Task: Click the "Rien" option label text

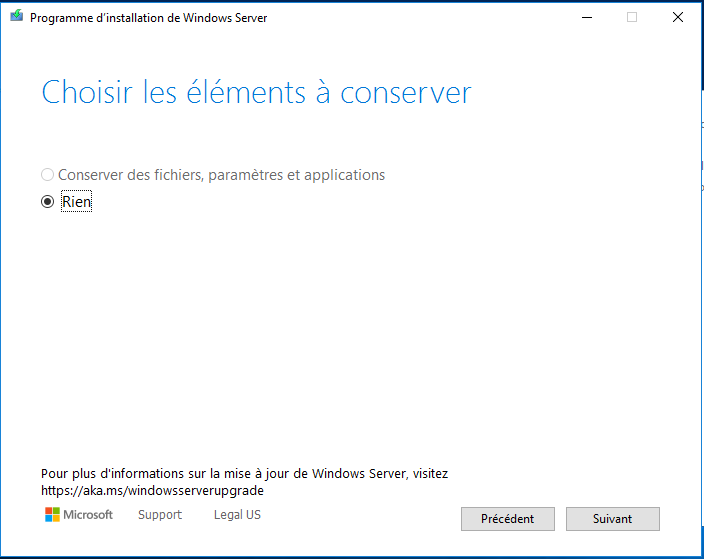Action: (x=76, y=202)
